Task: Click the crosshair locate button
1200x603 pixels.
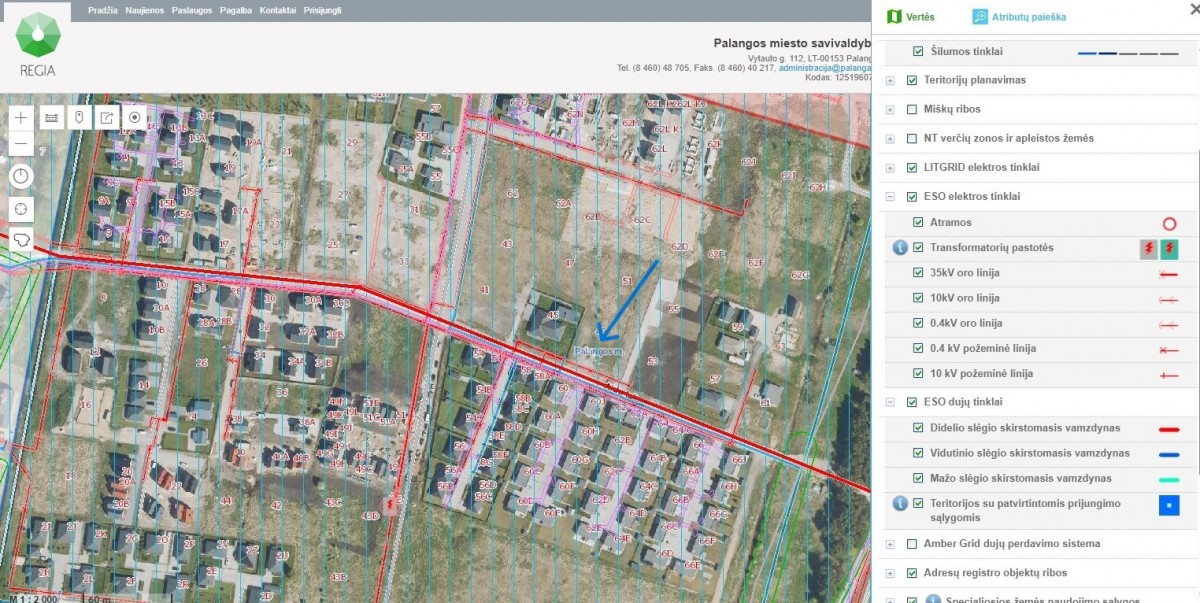Action: pos(22,210)
